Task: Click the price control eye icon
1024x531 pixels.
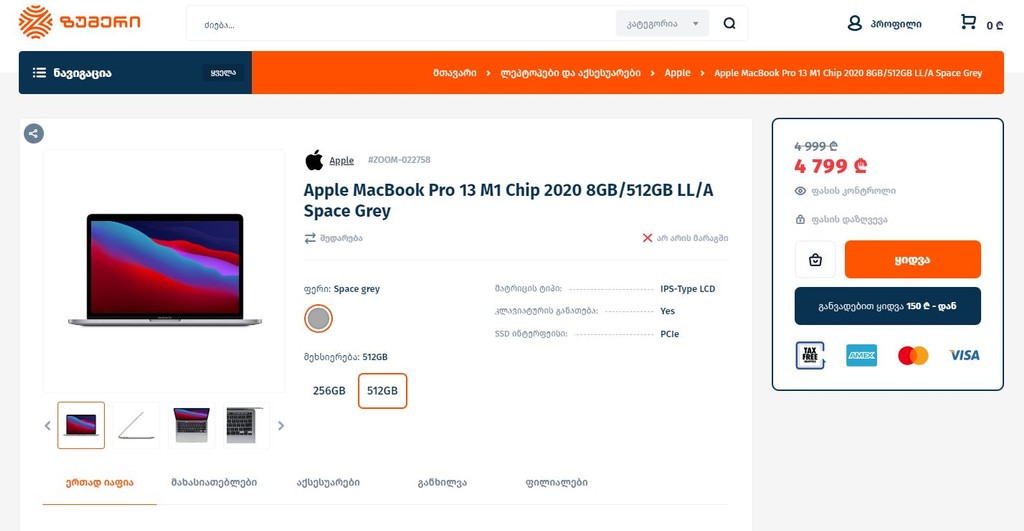Action: point(800,191)
